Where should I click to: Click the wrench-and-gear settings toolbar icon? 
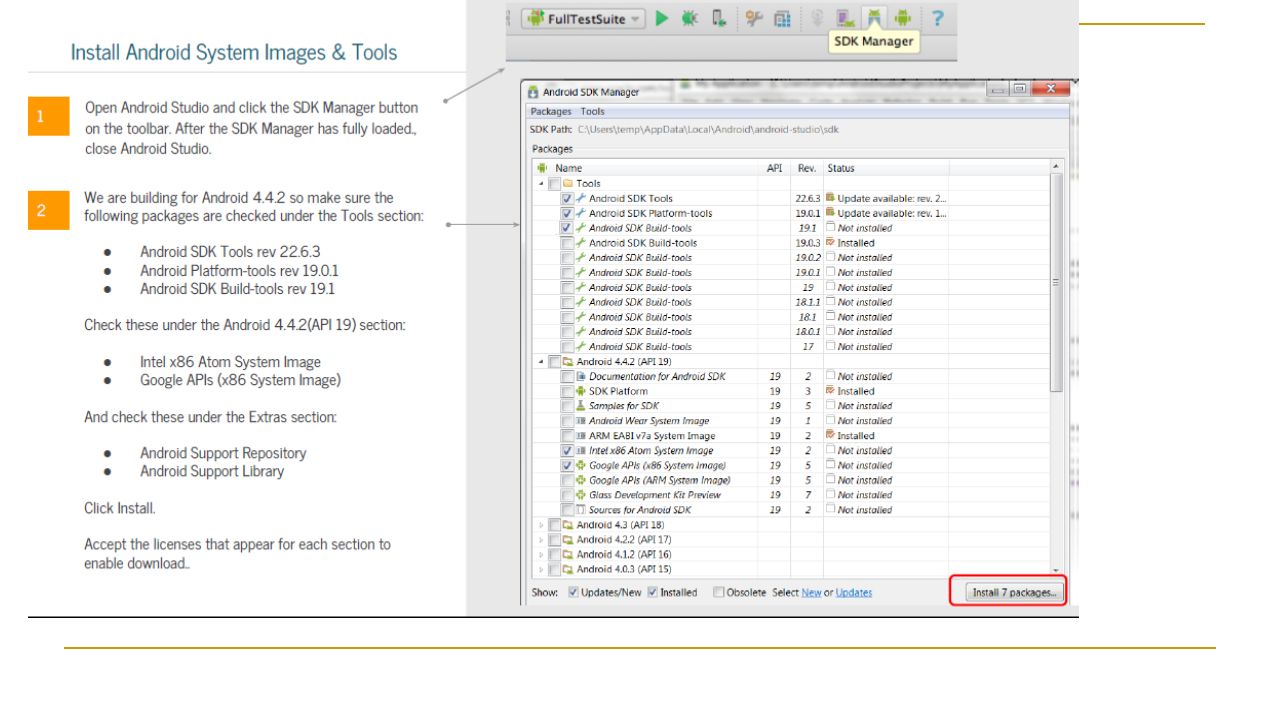(x=756, y=18)
